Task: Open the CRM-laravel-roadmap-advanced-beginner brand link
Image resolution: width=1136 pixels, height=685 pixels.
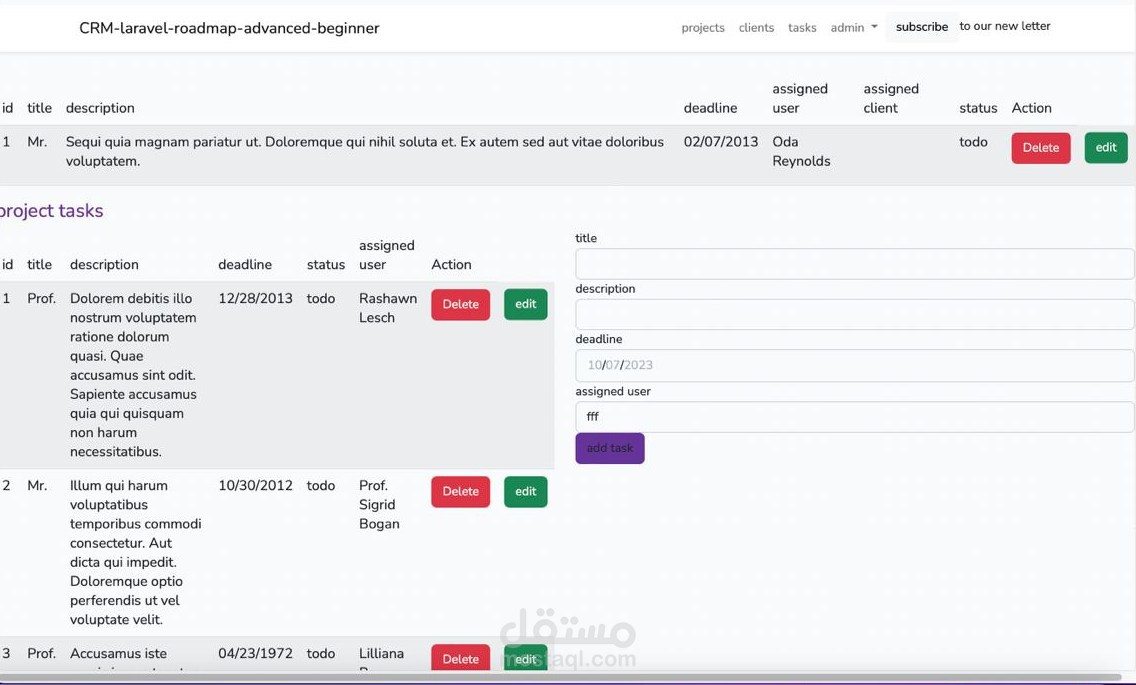Action: click(x=229, y=28)
